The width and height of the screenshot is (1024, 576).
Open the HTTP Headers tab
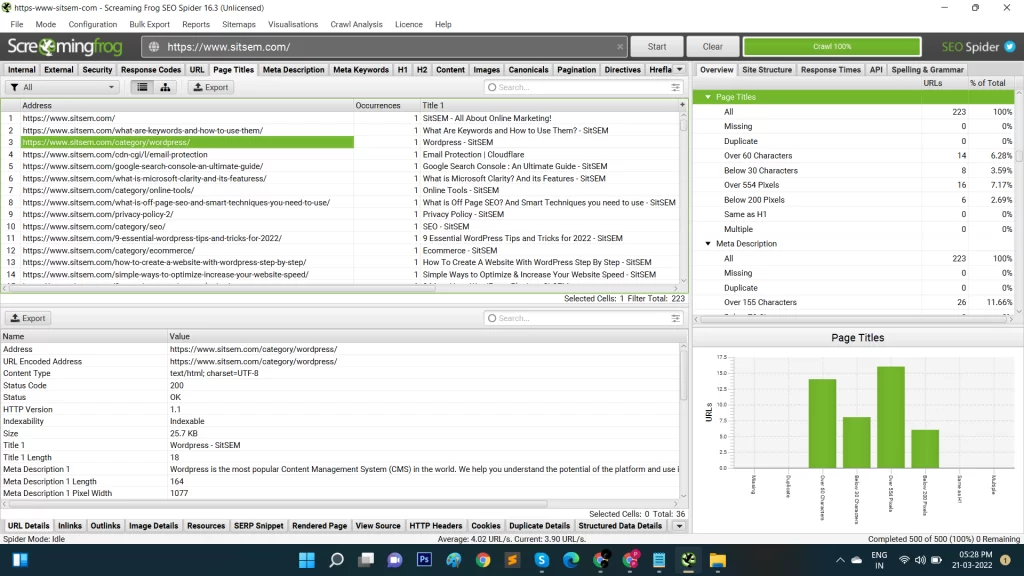point(436,526)
